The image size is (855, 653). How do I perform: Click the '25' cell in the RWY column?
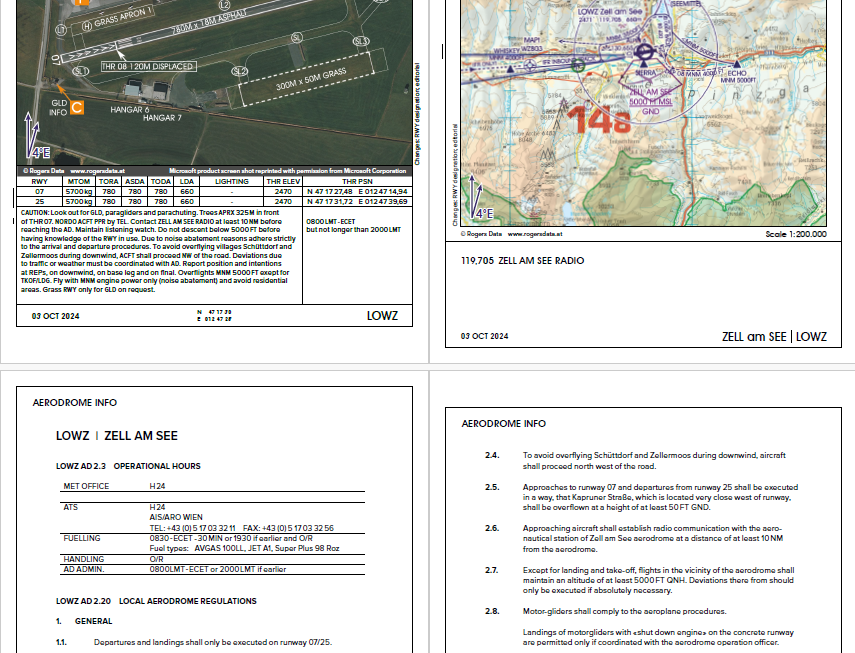(x=39, y=202)
